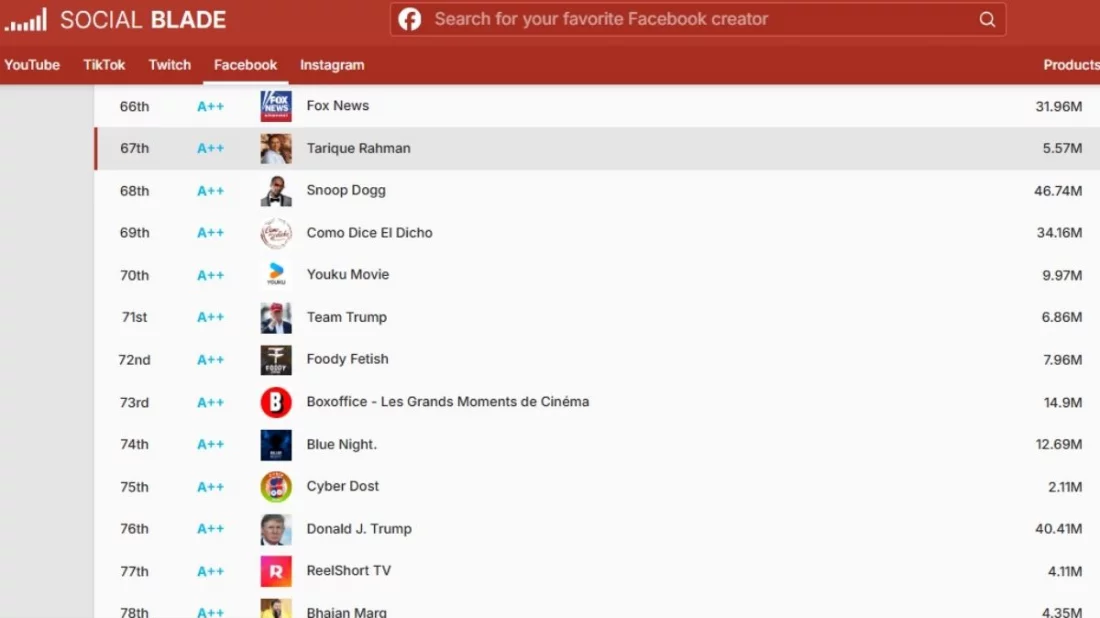Open Como Dice El Dicho link
This screenshot has height=618, width=1100.
(x=370, y=233)
